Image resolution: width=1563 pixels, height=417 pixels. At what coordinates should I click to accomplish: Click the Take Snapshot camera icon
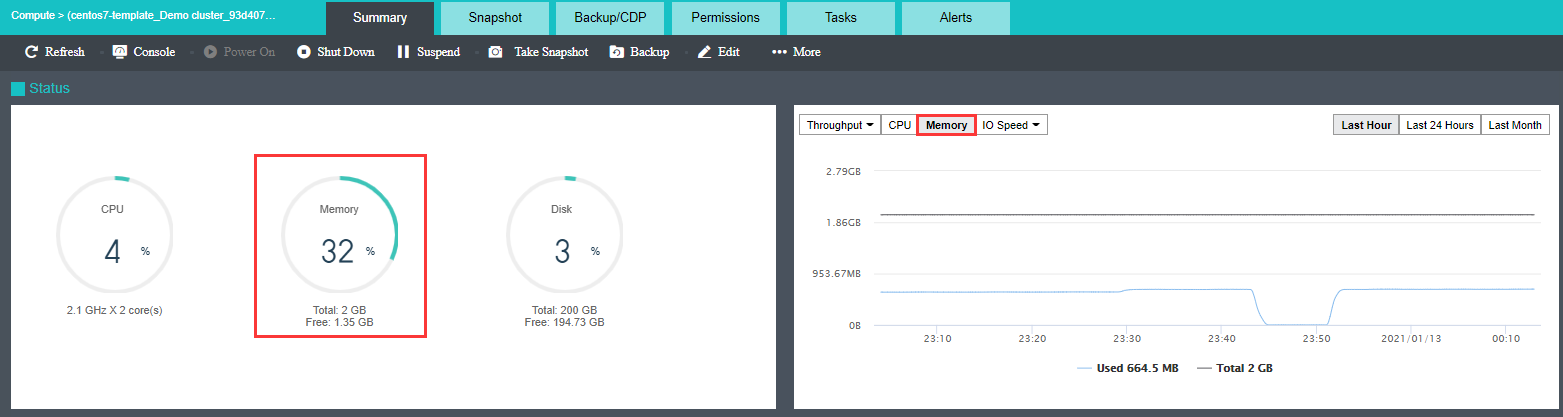pyautogui.click(x=495, y=52)
